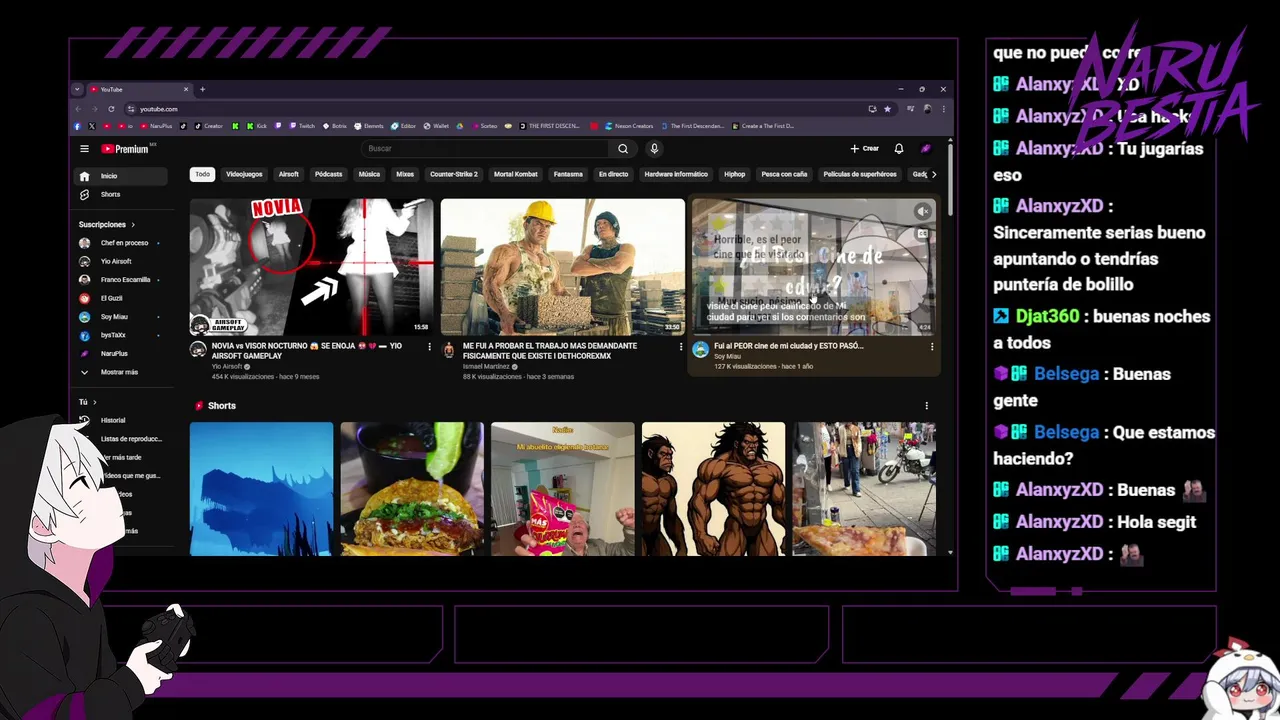Open Chef en proceso subscription
Screen dimensions: 1280x720
point(121,243)
